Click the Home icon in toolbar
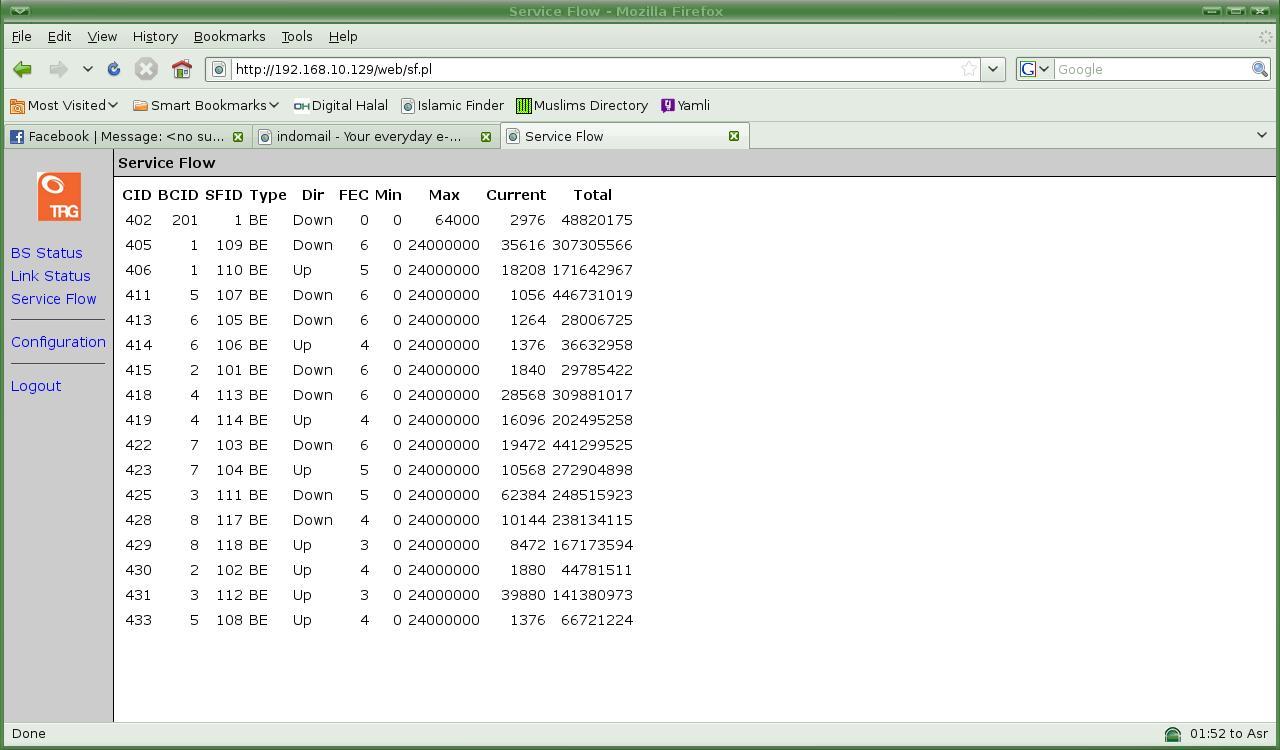 pyautogui.click(x=181, y=69)
